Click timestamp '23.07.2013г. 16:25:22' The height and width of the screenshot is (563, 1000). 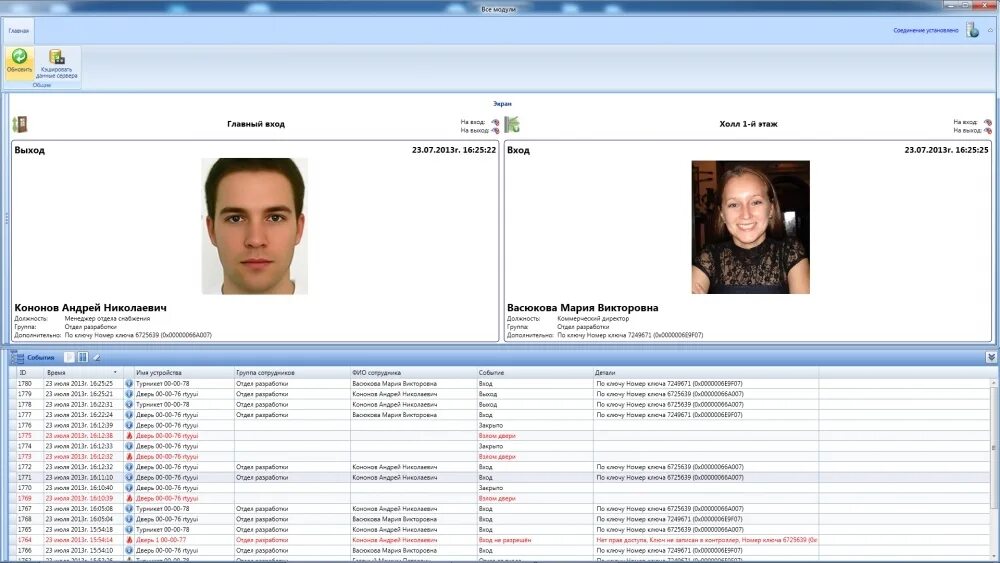coord(453,150)
